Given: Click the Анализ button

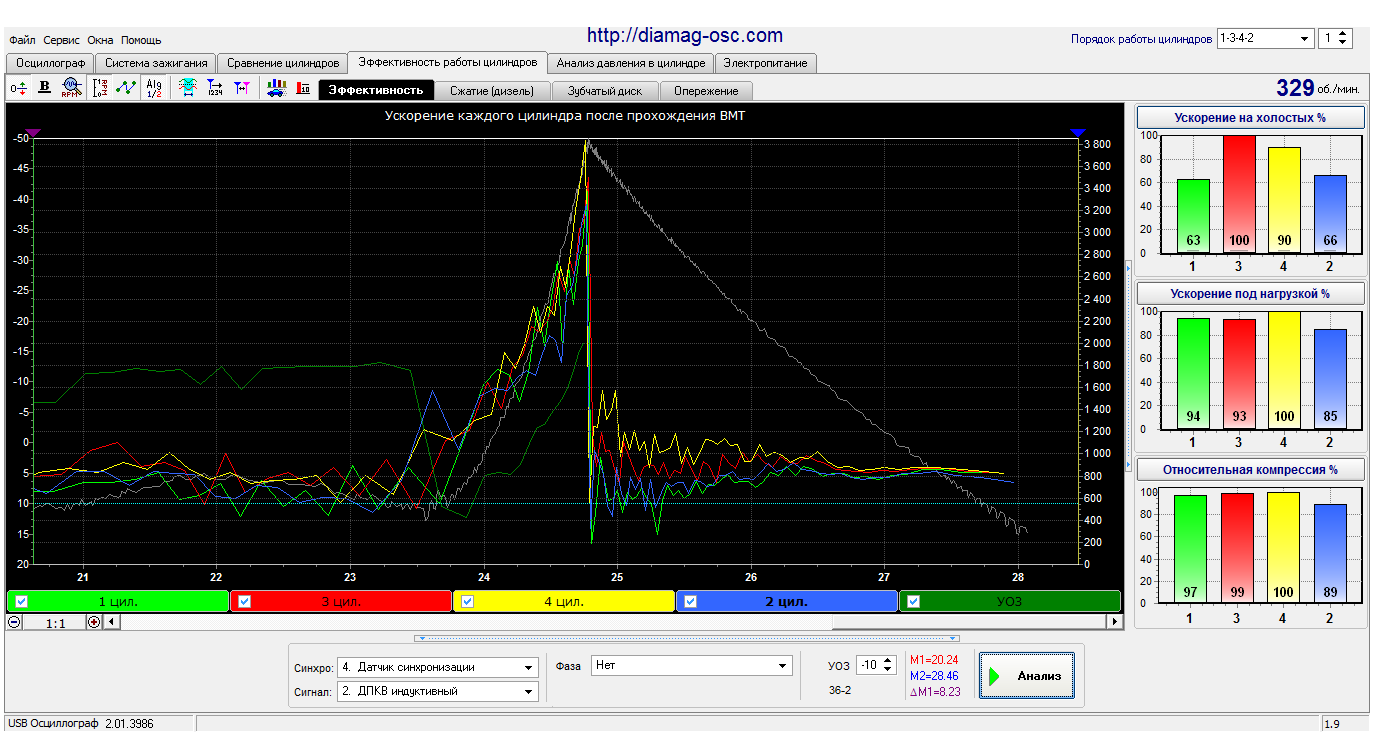Looking at the screenshot, I should [1027, 676].
